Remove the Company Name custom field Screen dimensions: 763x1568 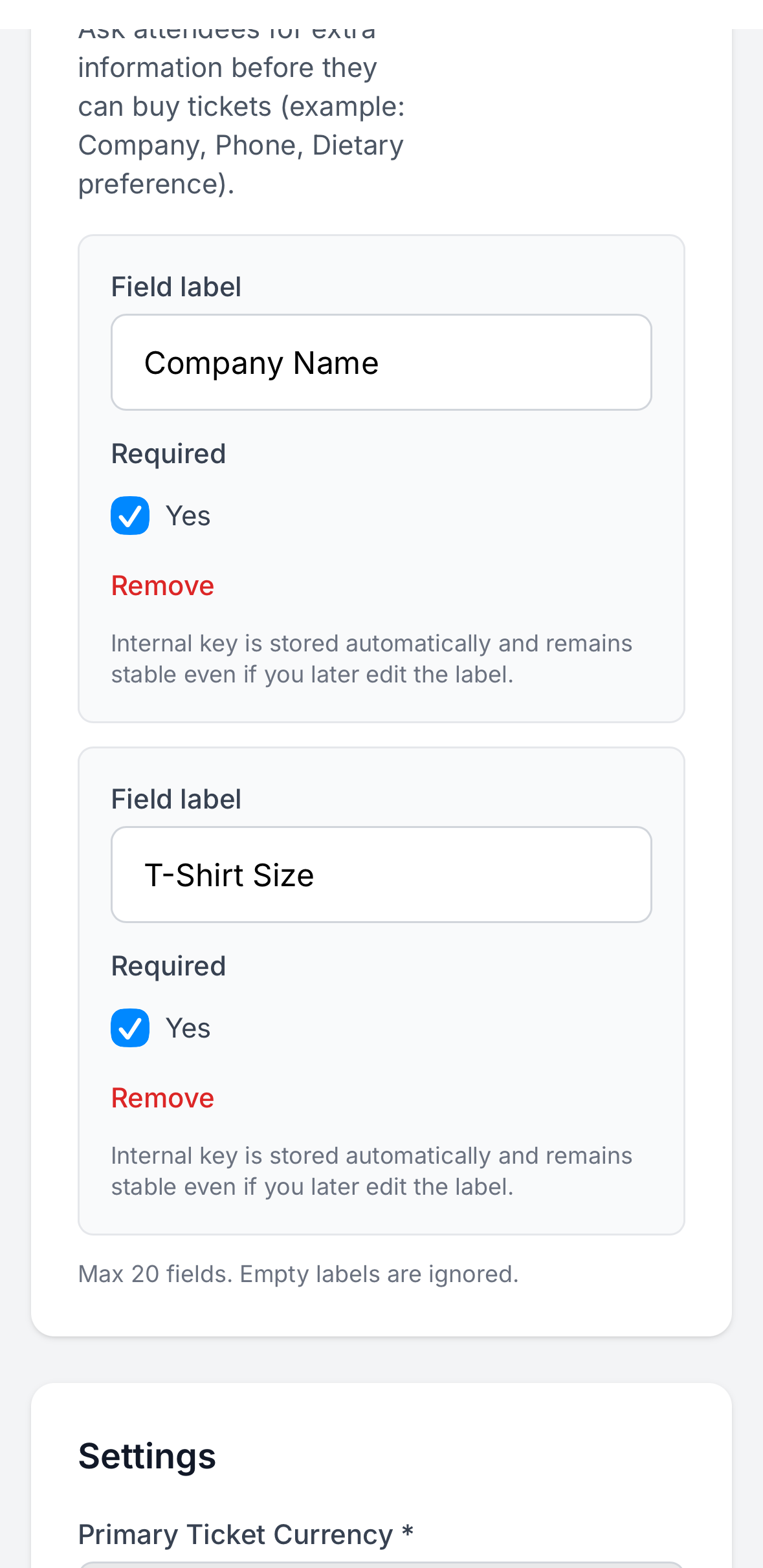(x=162, y=585)
